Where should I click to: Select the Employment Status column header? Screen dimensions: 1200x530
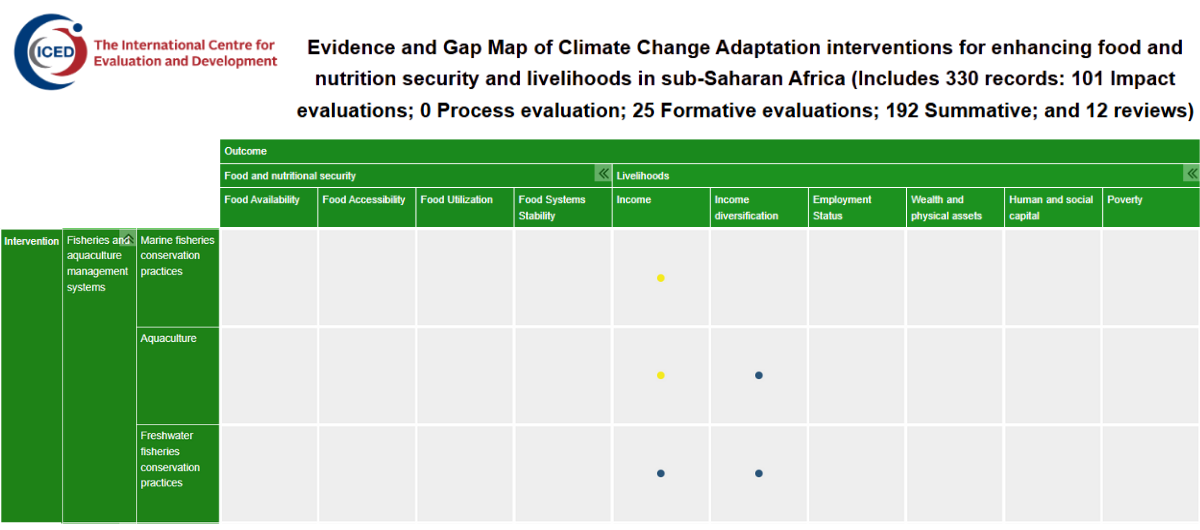point(857,208)
